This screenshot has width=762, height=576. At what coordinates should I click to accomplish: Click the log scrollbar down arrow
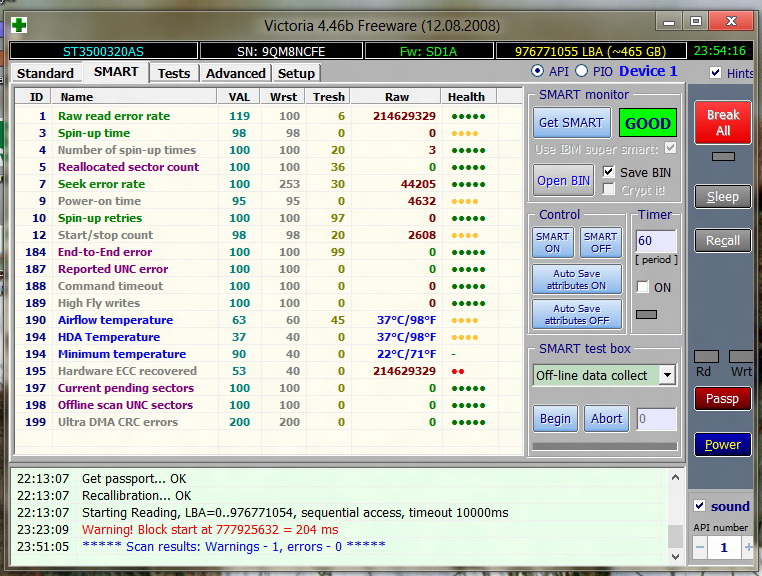pyautogui.click(x=675, y=557)
